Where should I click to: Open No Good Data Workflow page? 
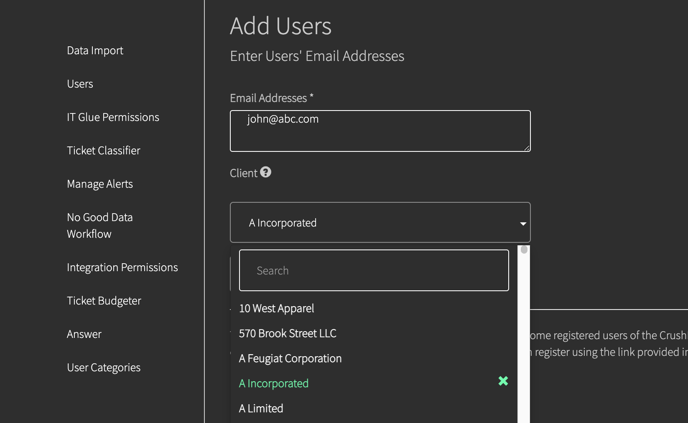(x=100, y=226)
